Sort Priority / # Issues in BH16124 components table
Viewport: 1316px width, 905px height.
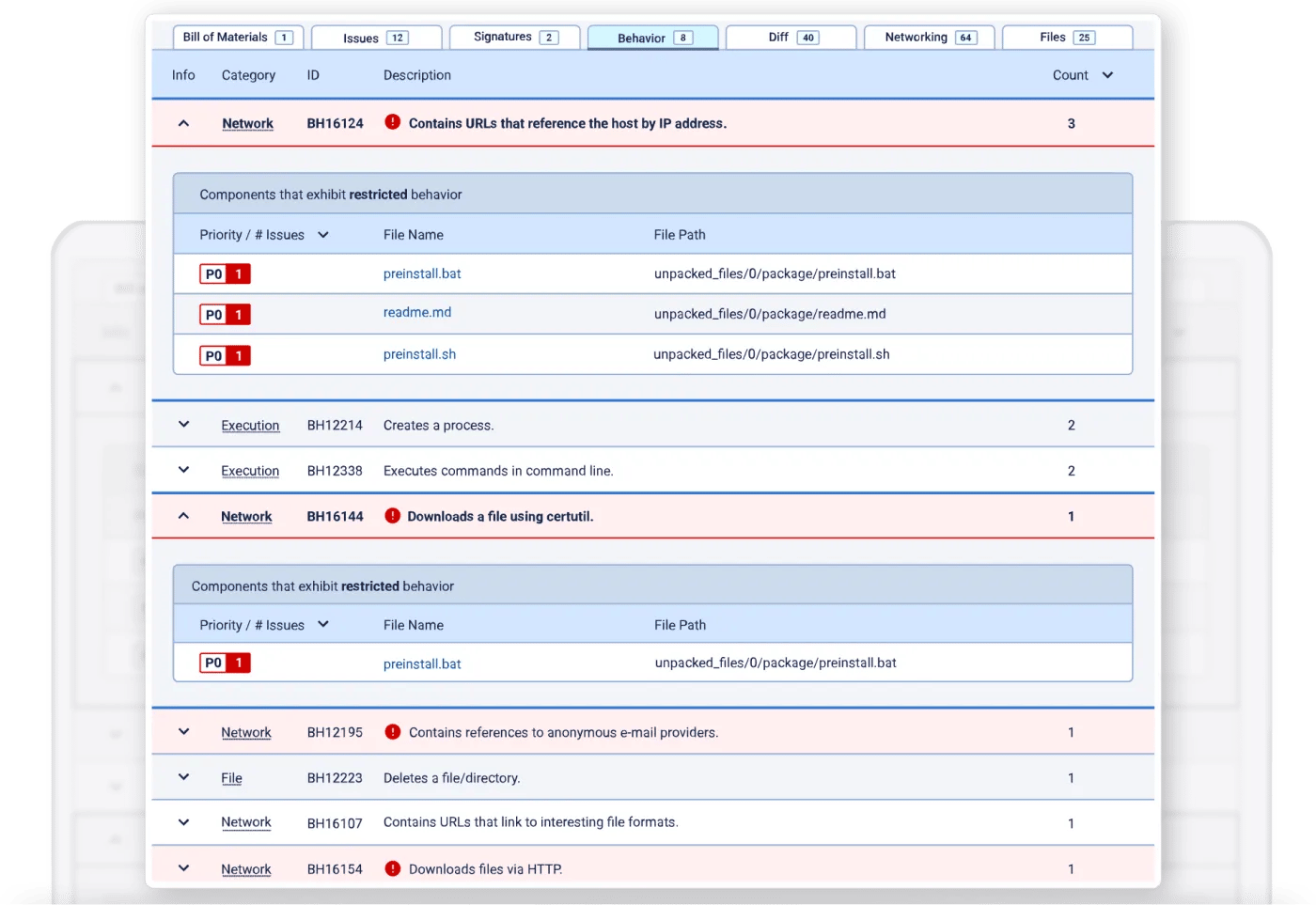(x=323, y=235)
